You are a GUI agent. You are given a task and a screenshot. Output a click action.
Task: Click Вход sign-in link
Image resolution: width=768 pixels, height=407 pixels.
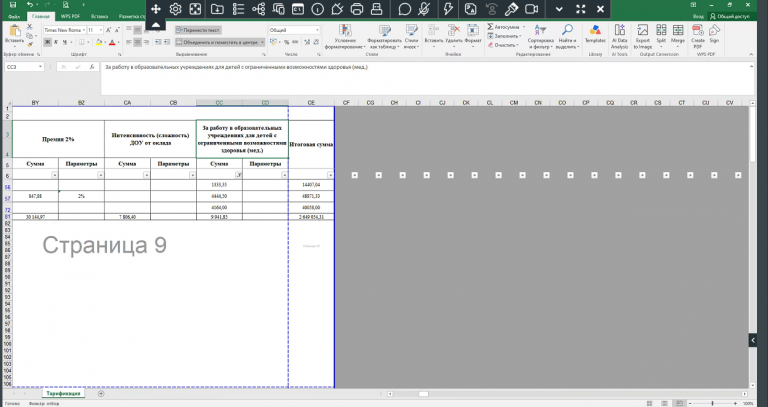pyautogui.click(x=698, y=17)
